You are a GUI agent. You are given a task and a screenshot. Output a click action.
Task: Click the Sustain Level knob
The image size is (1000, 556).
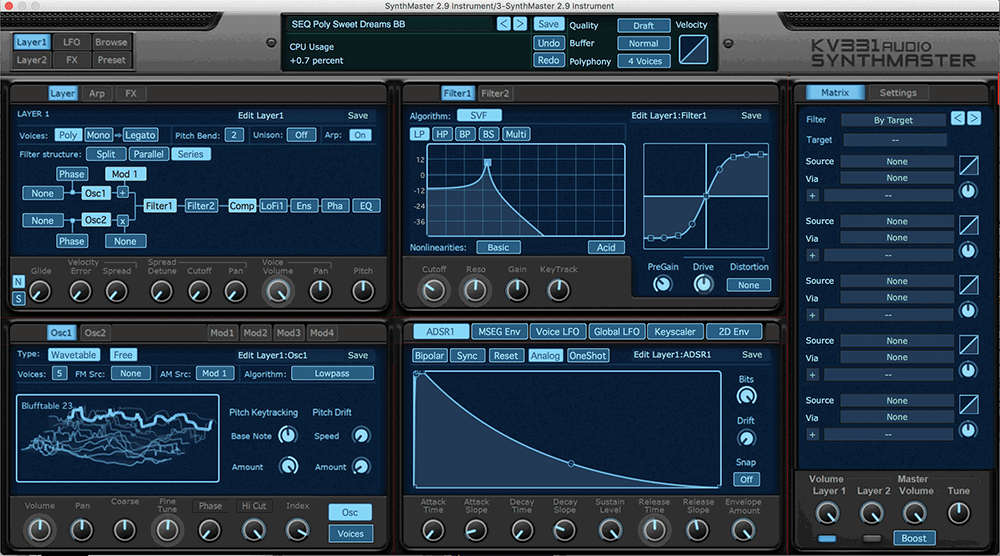pos(610,530)
